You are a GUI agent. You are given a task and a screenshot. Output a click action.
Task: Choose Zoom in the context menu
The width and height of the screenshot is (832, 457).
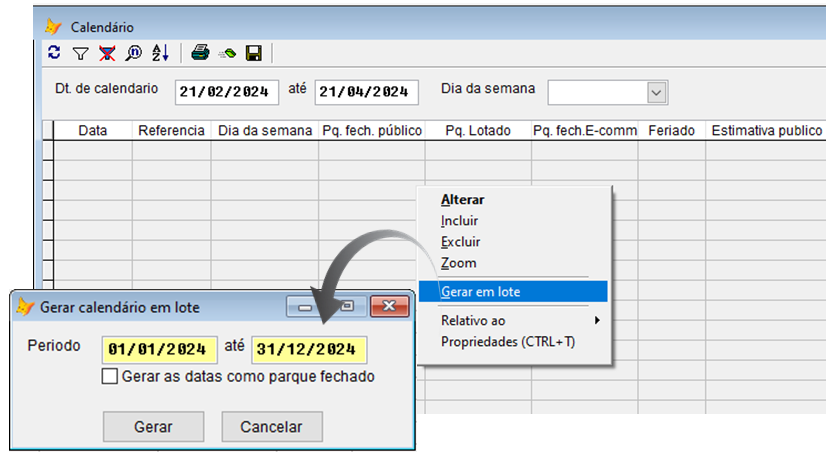pos(458,263)
